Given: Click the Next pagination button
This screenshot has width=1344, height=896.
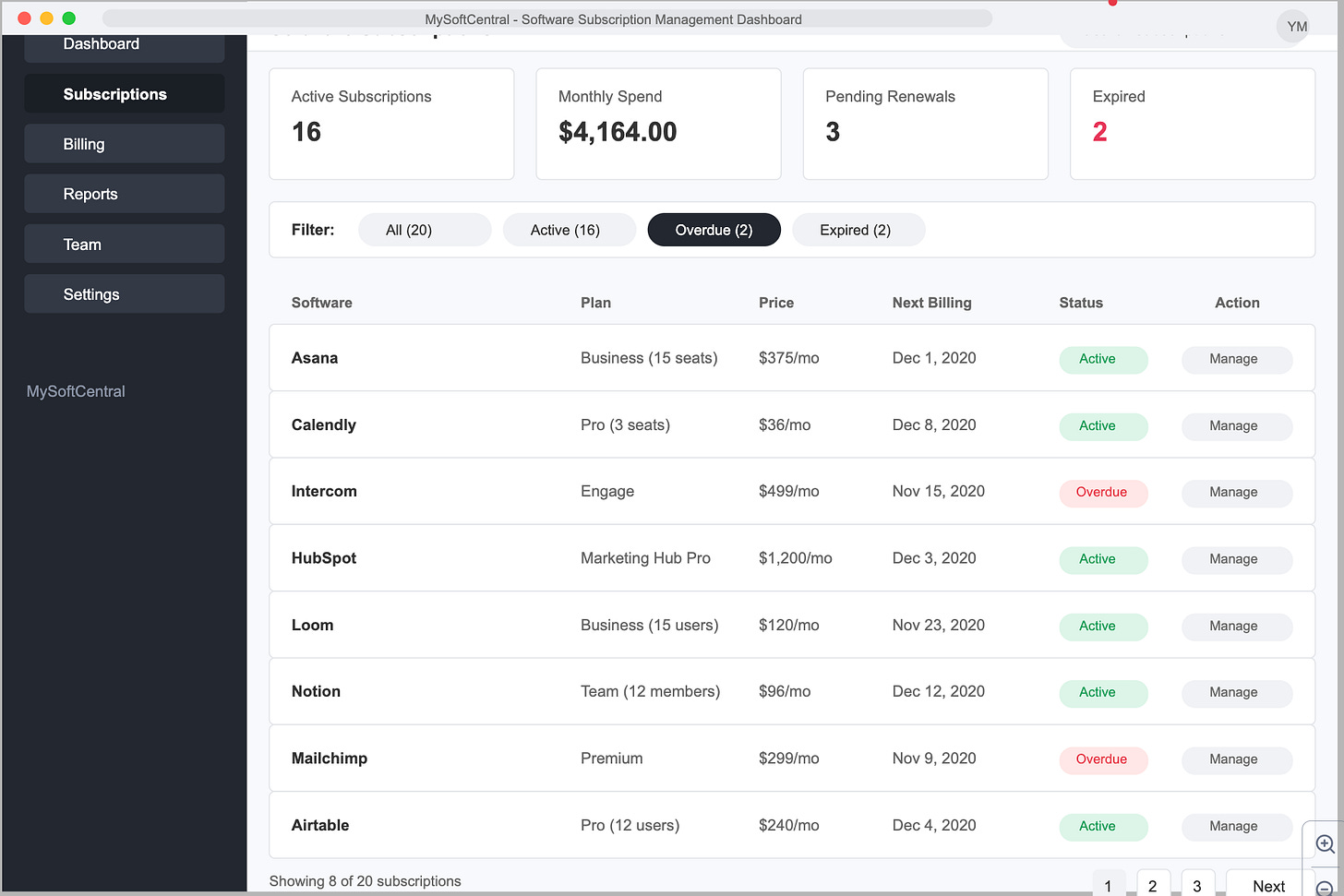Looking at the screenshot, I should [1269, 884].
